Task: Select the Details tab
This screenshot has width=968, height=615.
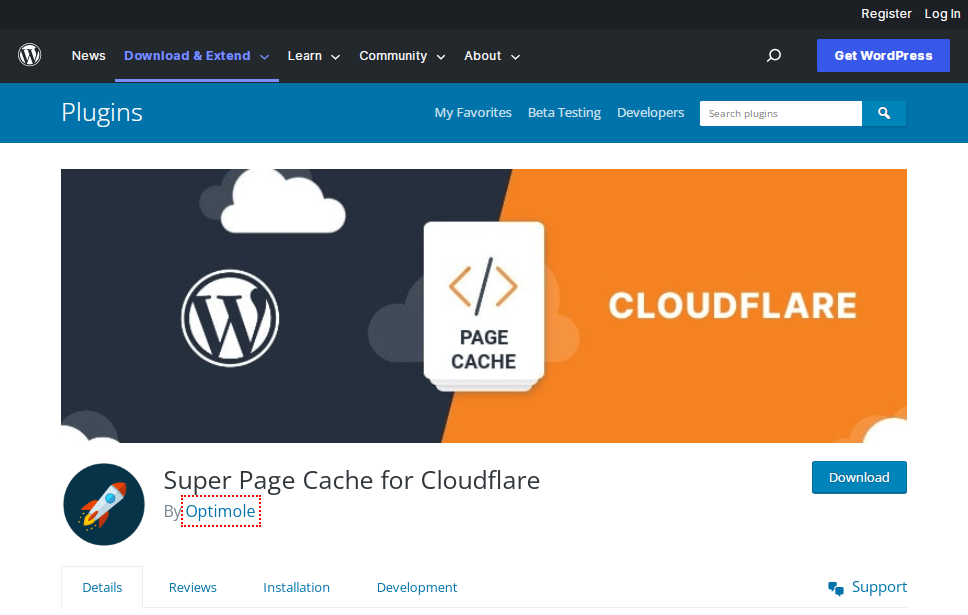Action: click(x=102, y=588)
